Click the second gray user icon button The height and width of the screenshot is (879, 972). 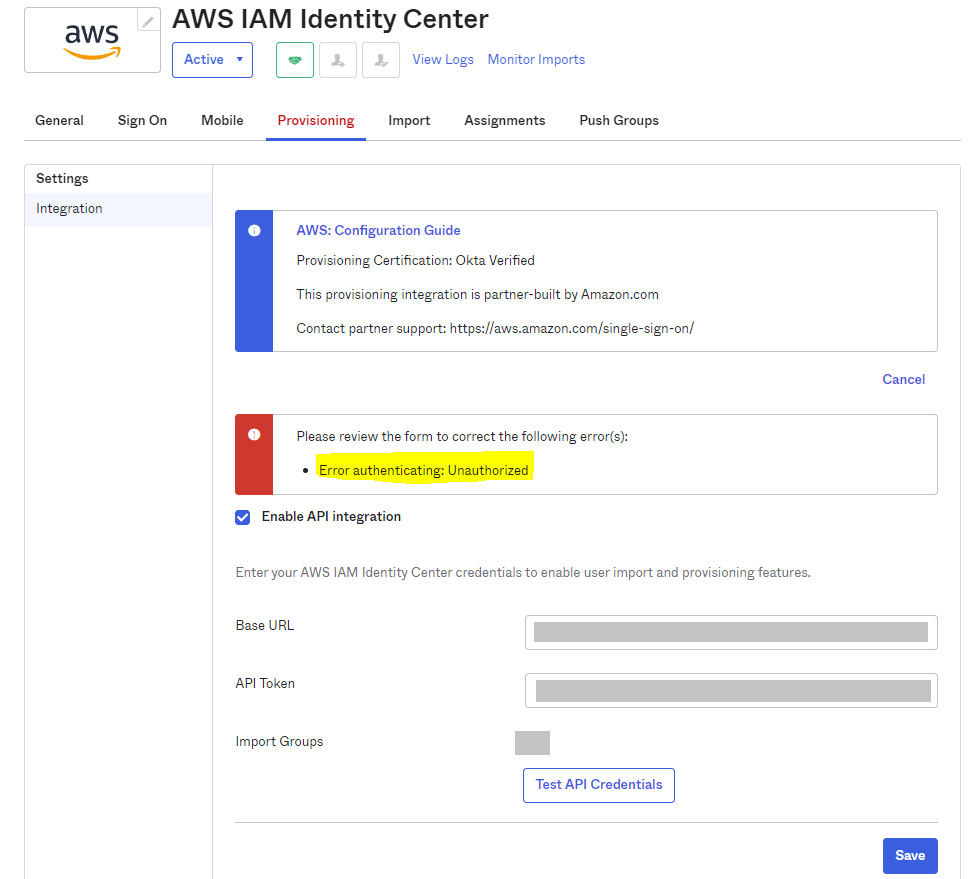(x=381, y=60)
